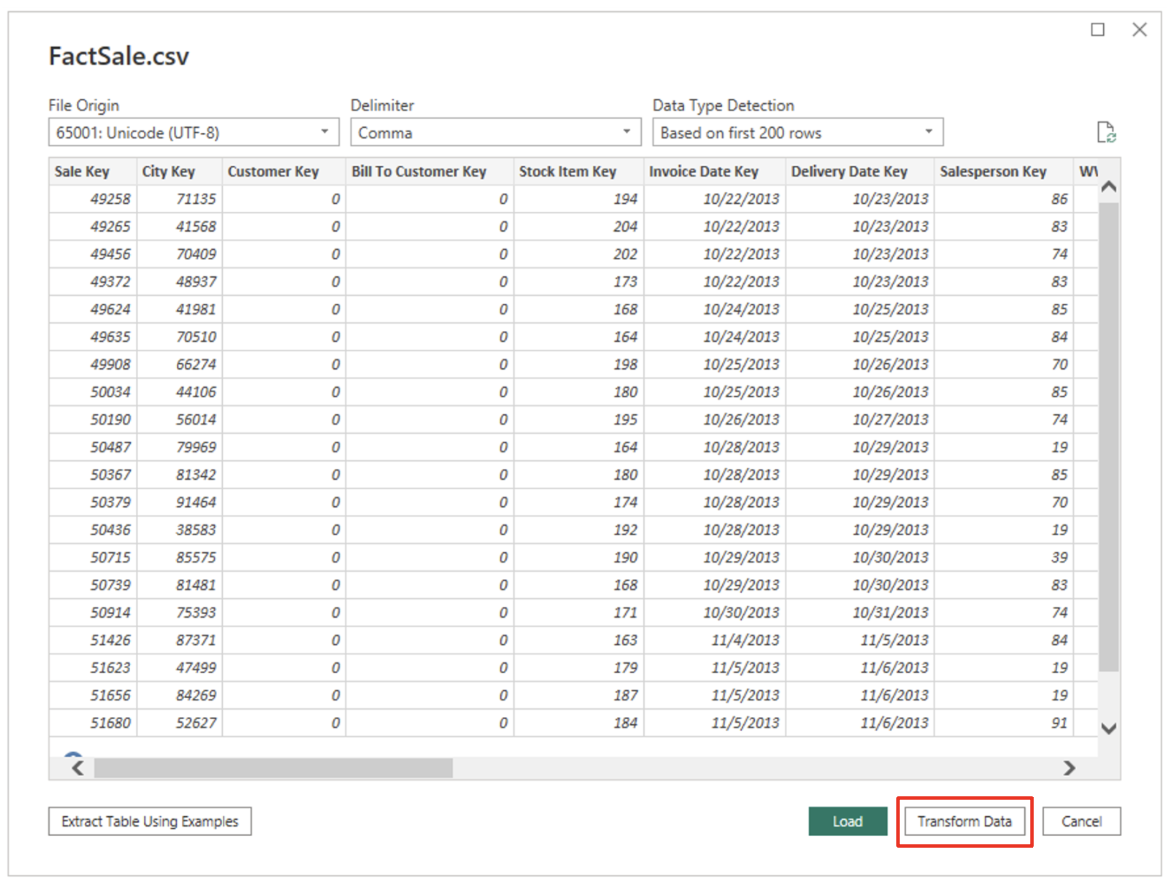Select the Salesperson Key column header
Screen dimensions: 1172x884
[1004, 171]
